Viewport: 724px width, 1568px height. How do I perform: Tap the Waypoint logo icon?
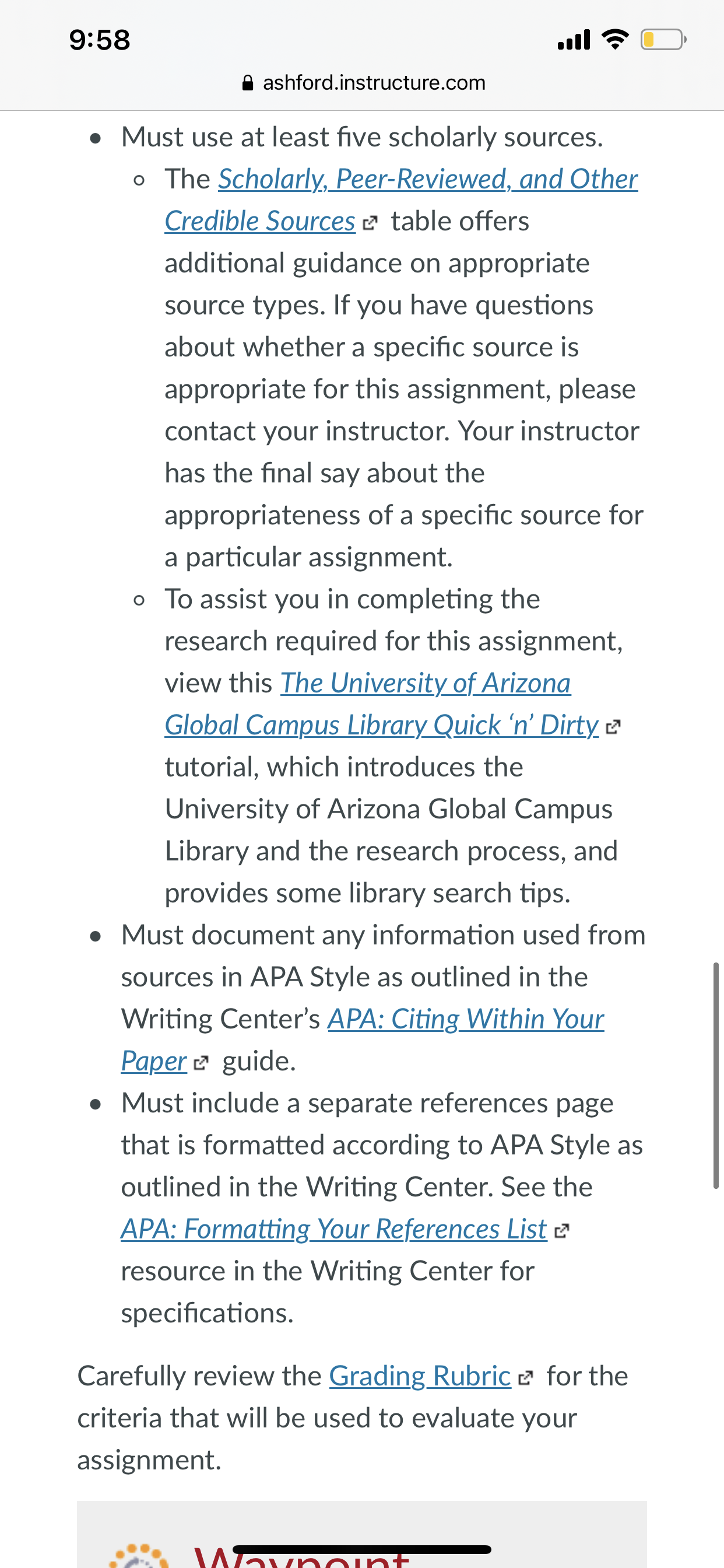coord(139,1555)
